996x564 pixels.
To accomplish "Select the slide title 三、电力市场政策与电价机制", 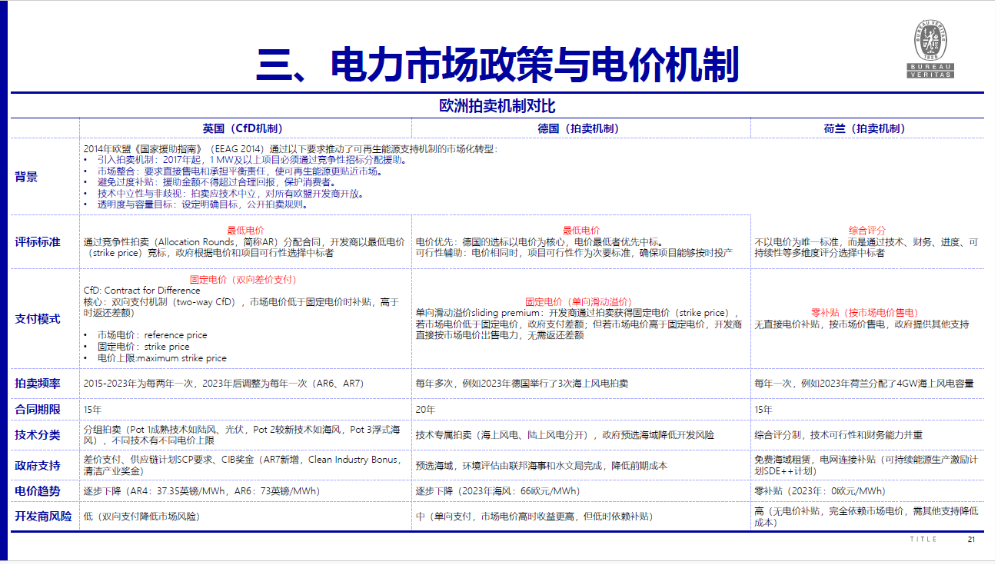I will [497, 65].
